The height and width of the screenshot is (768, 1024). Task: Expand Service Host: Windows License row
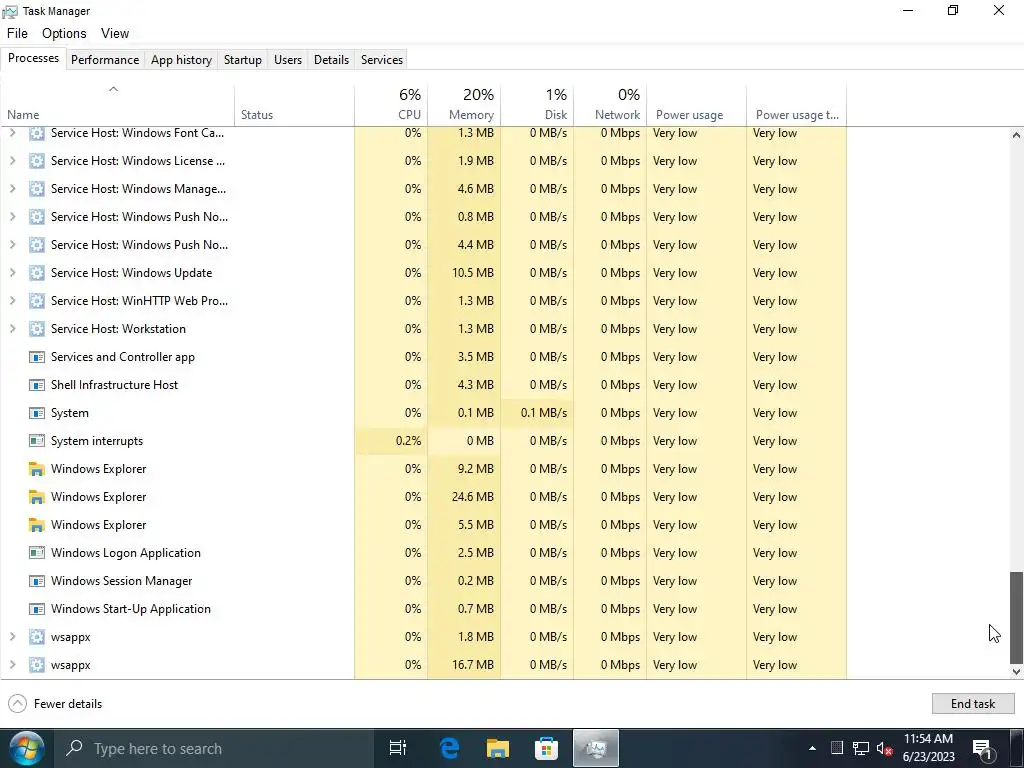12,161
